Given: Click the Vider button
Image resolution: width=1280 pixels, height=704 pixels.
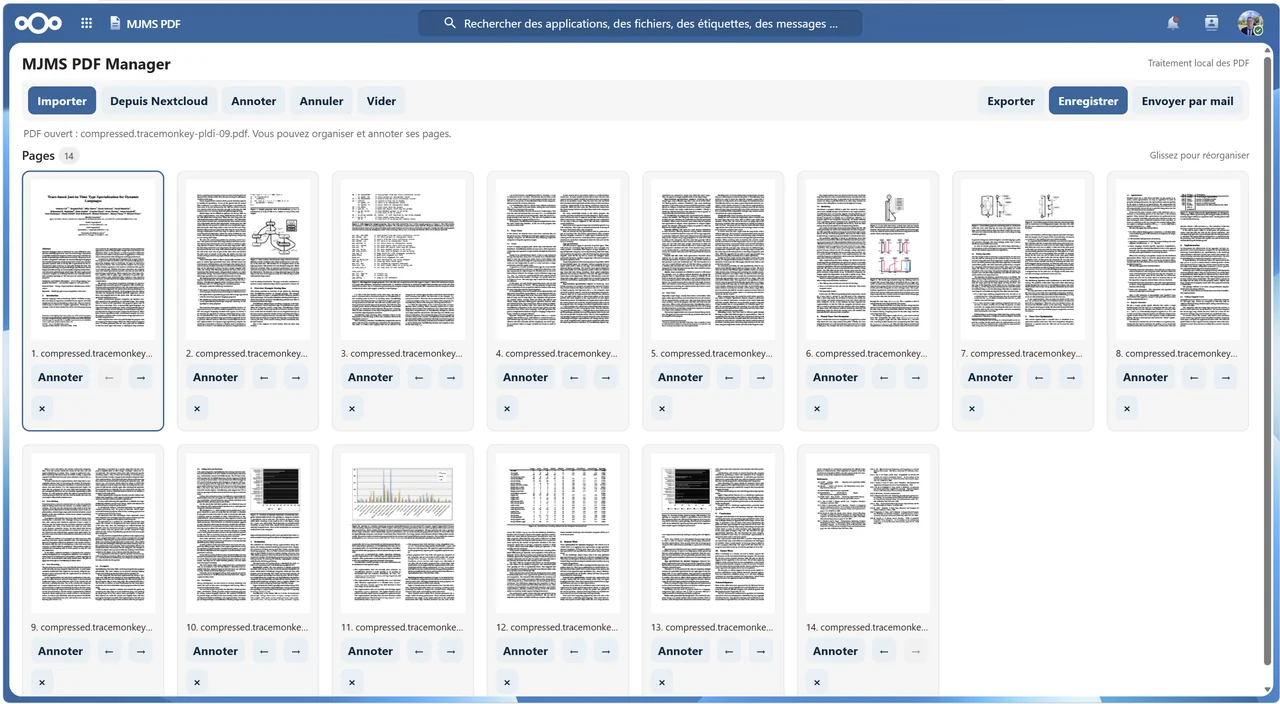Looking at the screenshot, I should pos(381,101).
